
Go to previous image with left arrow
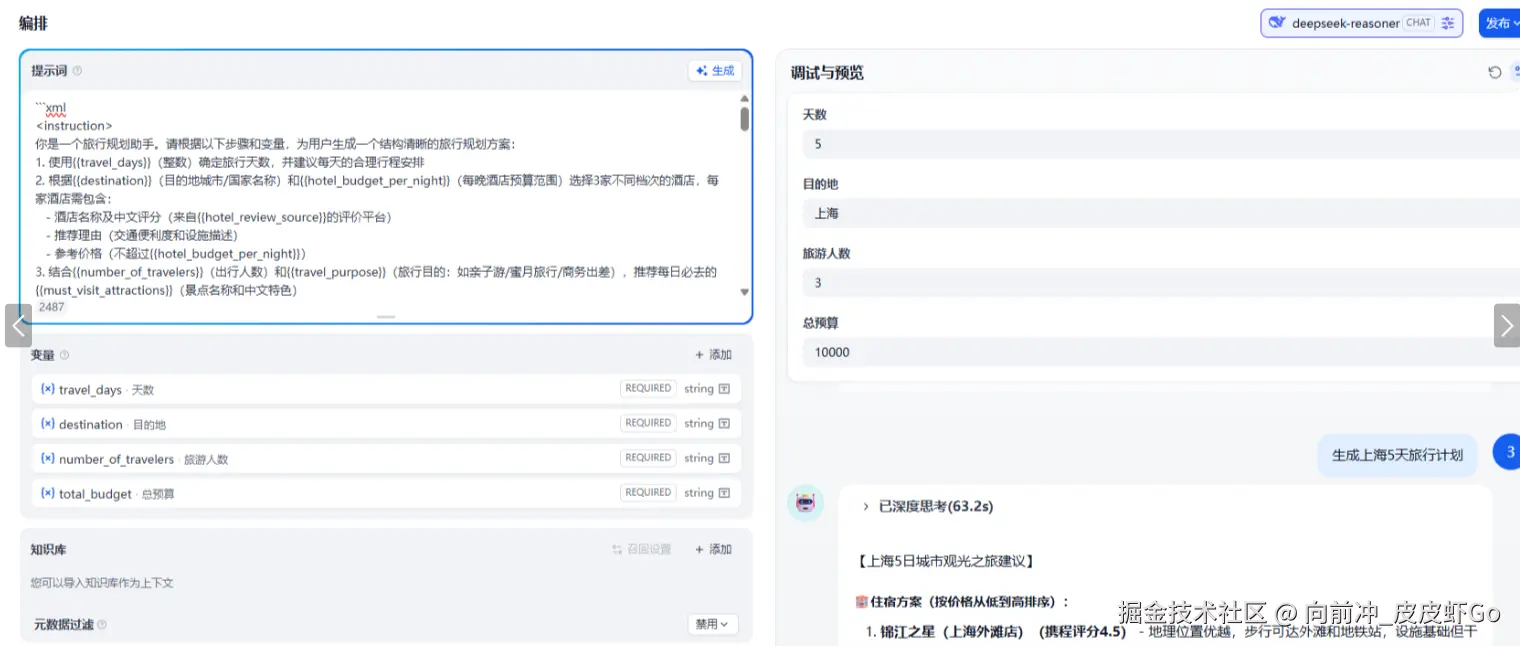point(18,325)
